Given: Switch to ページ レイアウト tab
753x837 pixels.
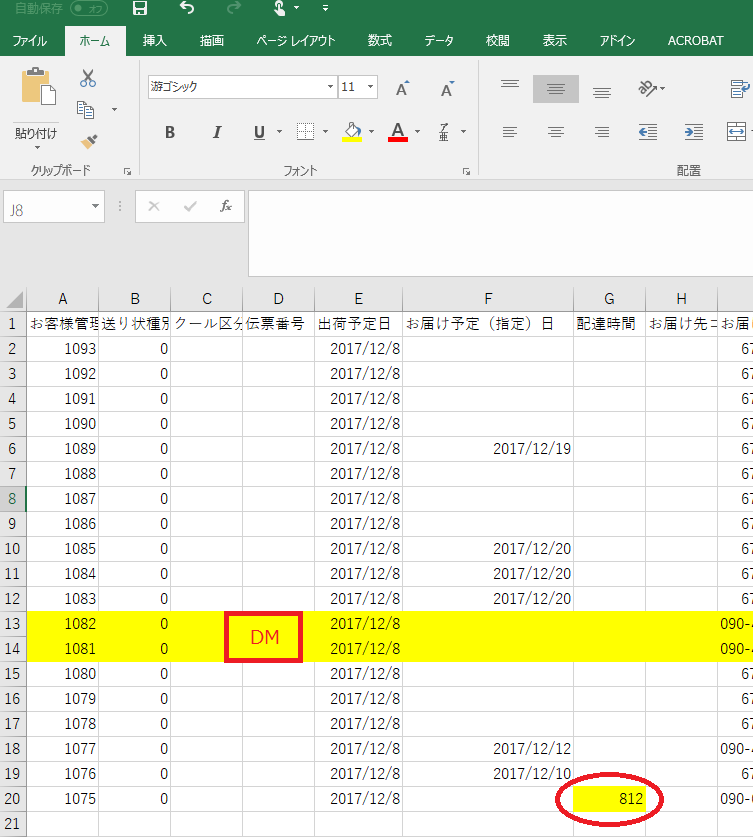Looking at the screenshot, I should tap(296, 41).
